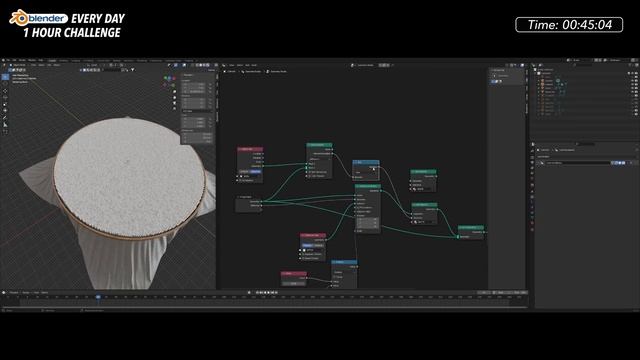640x360 pixels.
Task: Toggle Hole Tolerant on Mesh Boolean node
Action: [x=309, y=176]
